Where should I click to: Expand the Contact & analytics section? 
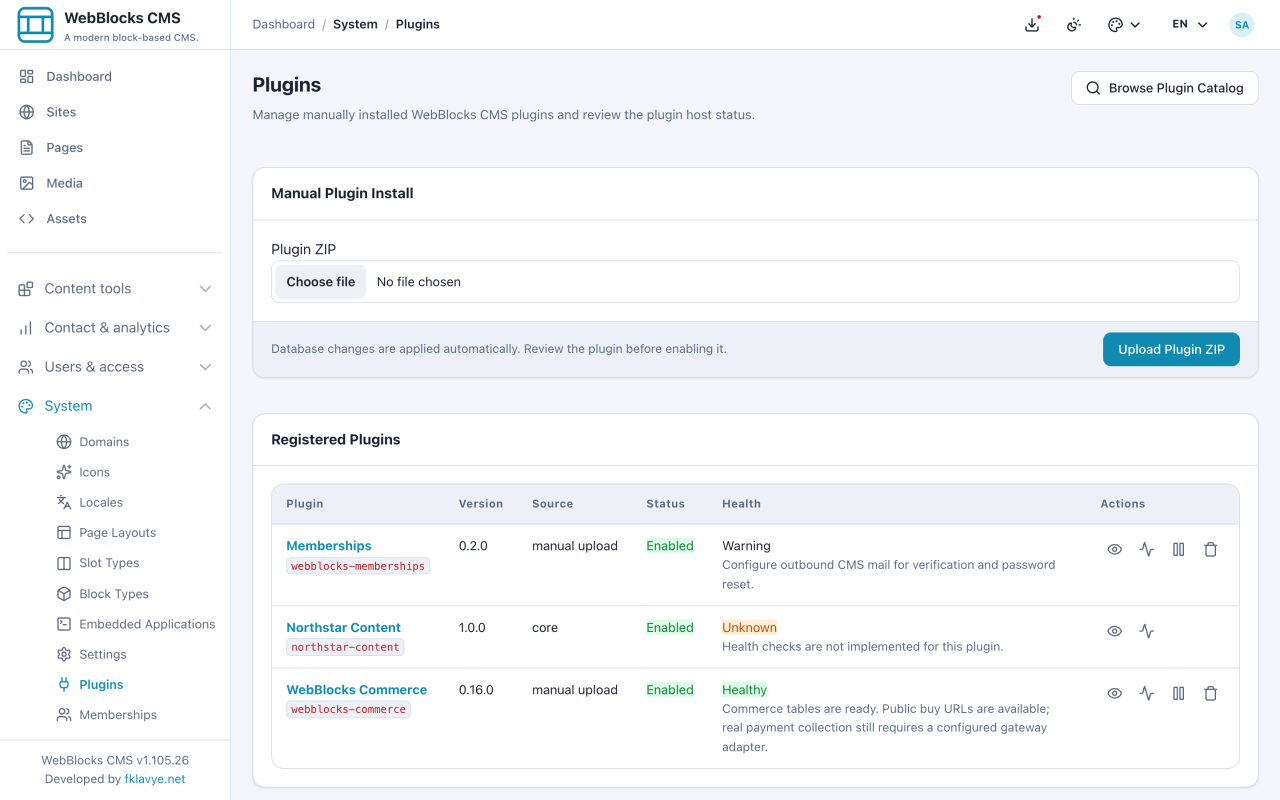115,327
